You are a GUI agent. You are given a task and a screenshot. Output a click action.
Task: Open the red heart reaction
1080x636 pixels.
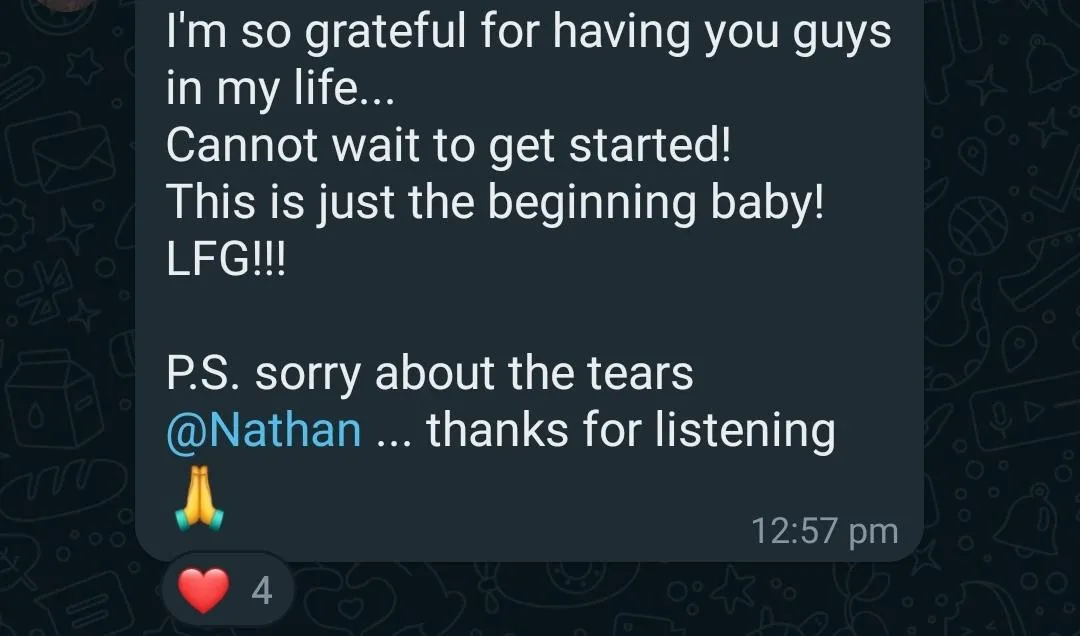(x=203, y=591)
